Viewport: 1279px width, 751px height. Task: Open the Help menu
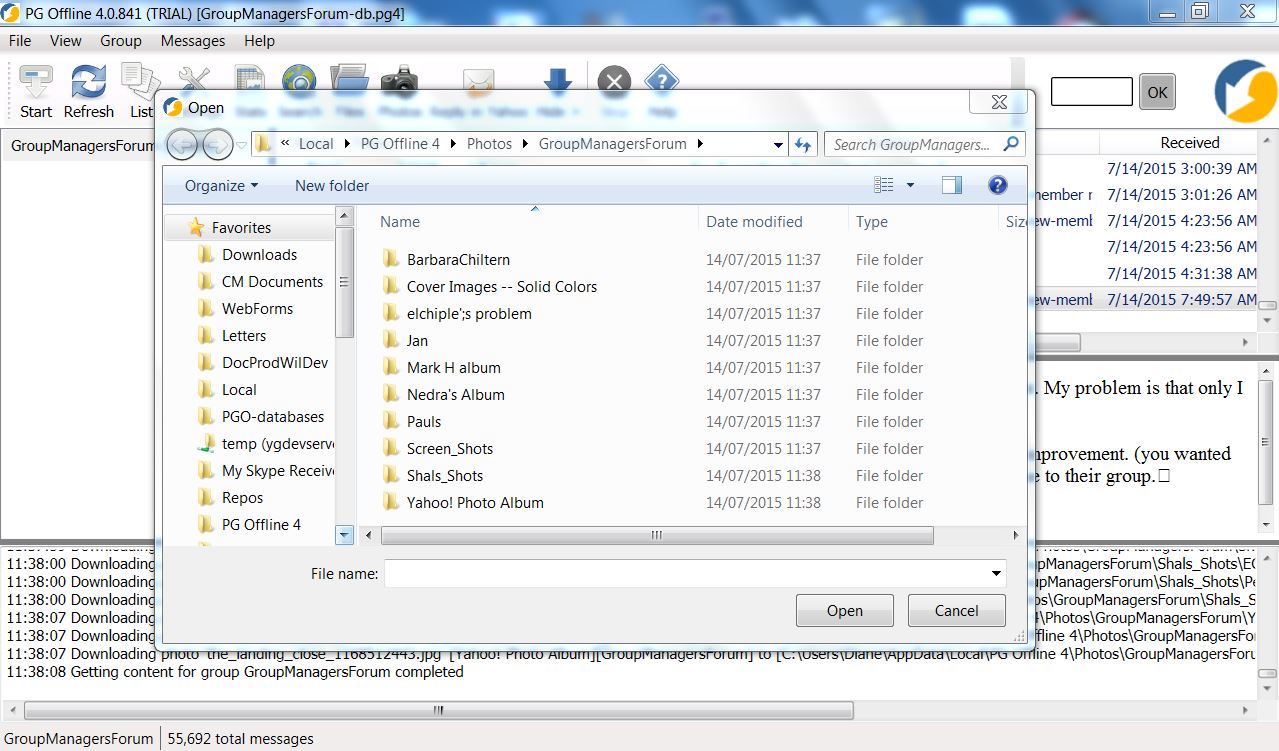coord(259,41)
